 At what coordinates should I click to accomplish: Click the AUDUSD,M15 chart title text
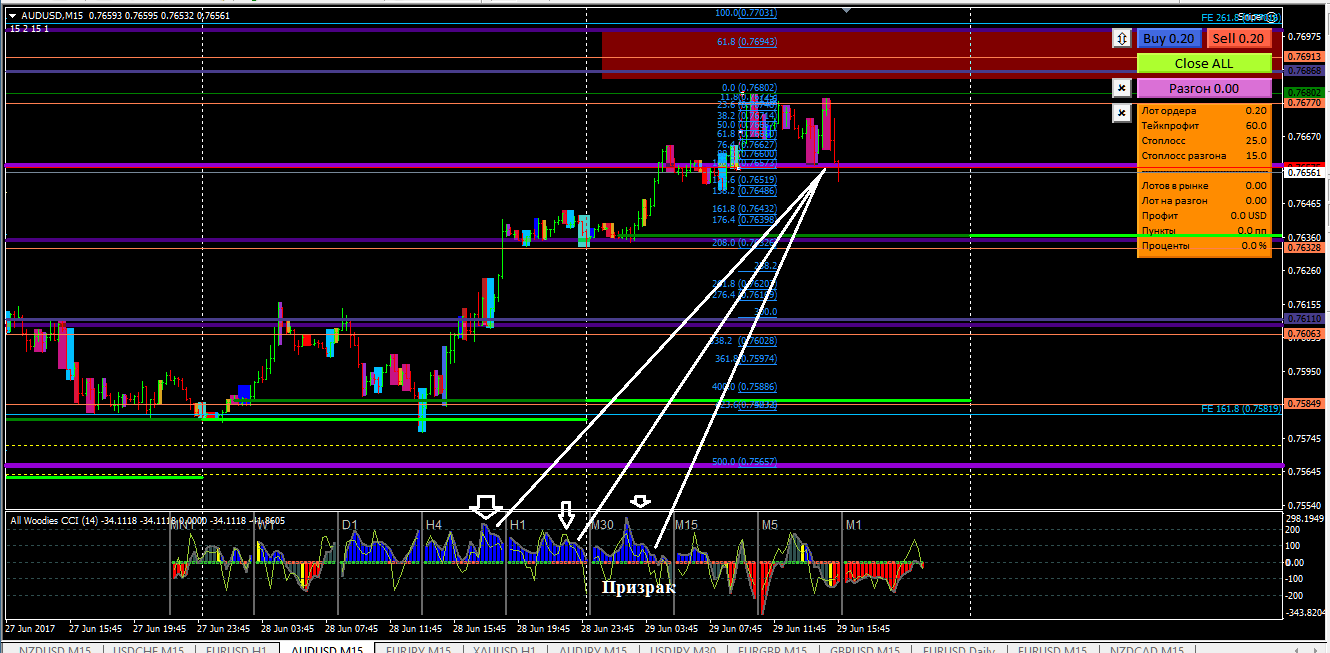[x=52, y=16]
